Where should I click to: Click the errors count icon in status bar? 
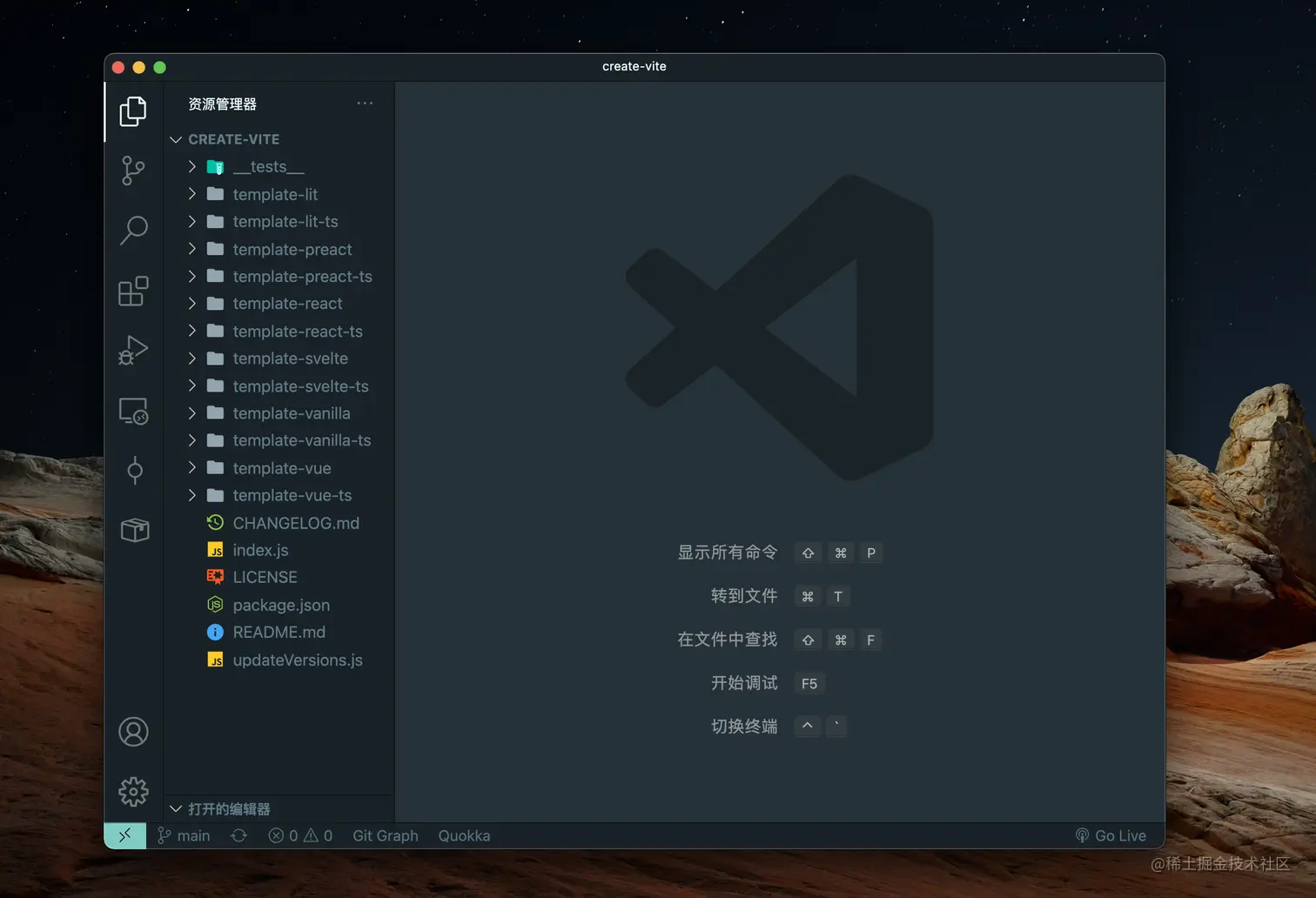point(276,835)
